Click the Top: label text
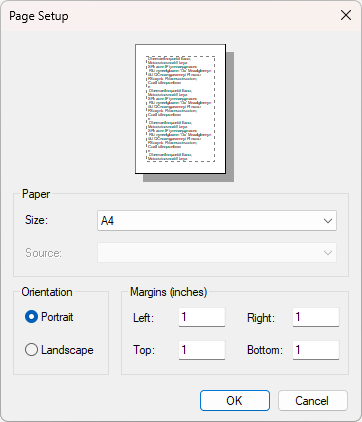Screen dimensions: 362x422 pyautogui.click(x=144, y=350)
